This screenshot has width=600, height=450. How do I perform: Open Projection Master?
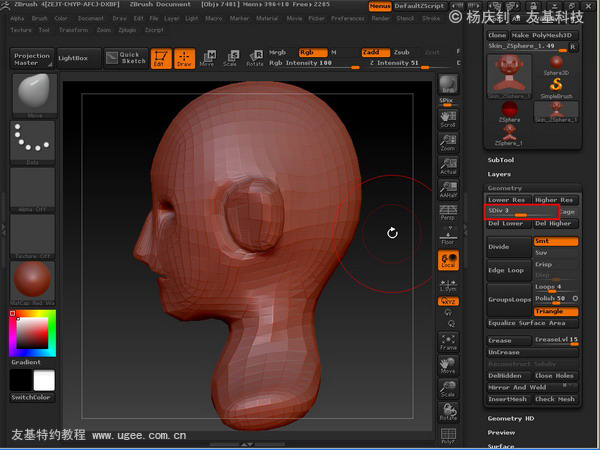[32, 59]
